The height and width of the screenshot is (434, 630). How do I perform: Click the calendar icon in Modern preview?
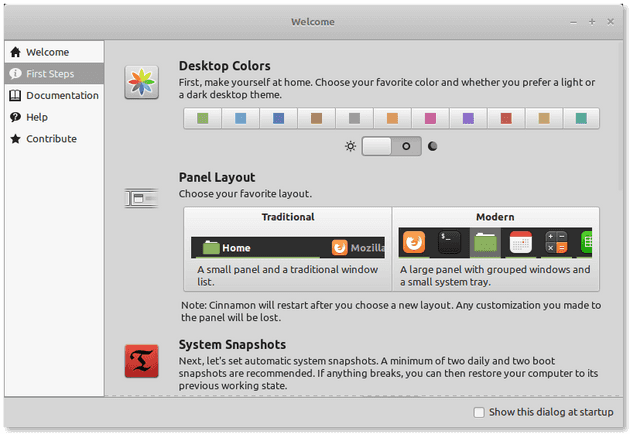pos(521,242)
